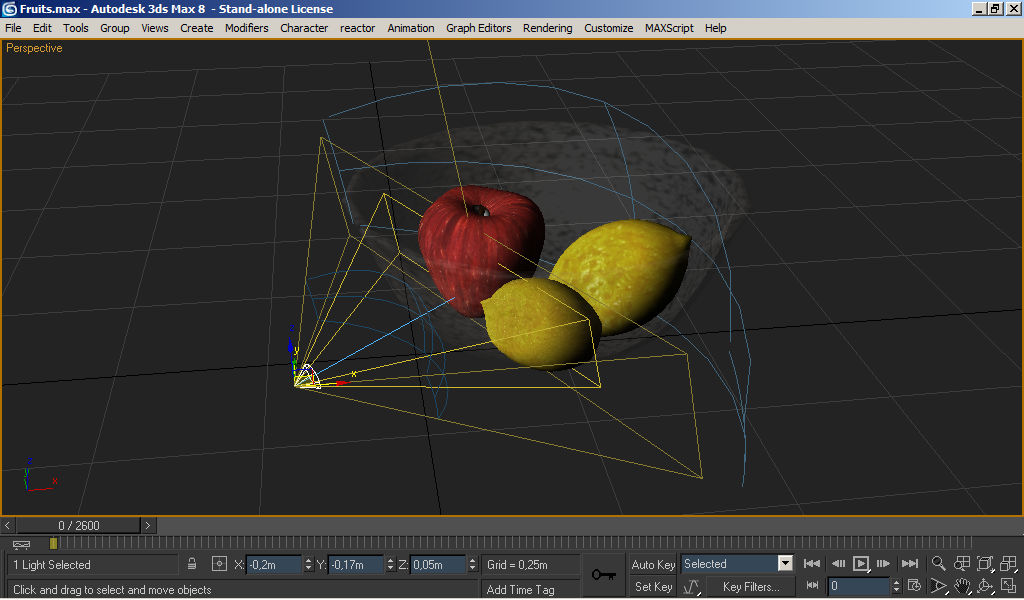Open the Mini Curve Editor icon
The width and height of the screenshot is (1024, 600).
[22, 543]
